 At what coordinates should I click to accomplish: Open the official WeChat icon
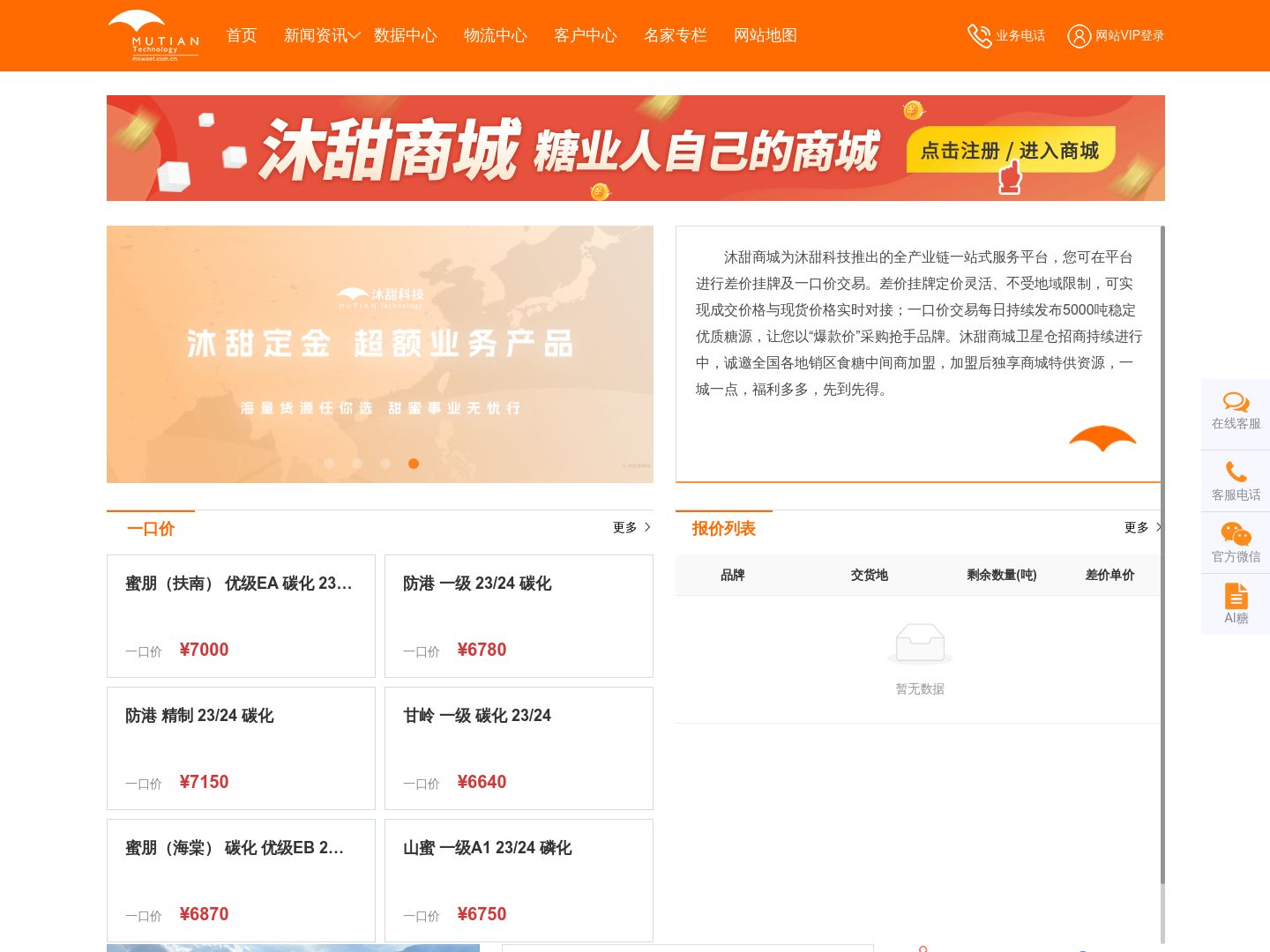1236,533
